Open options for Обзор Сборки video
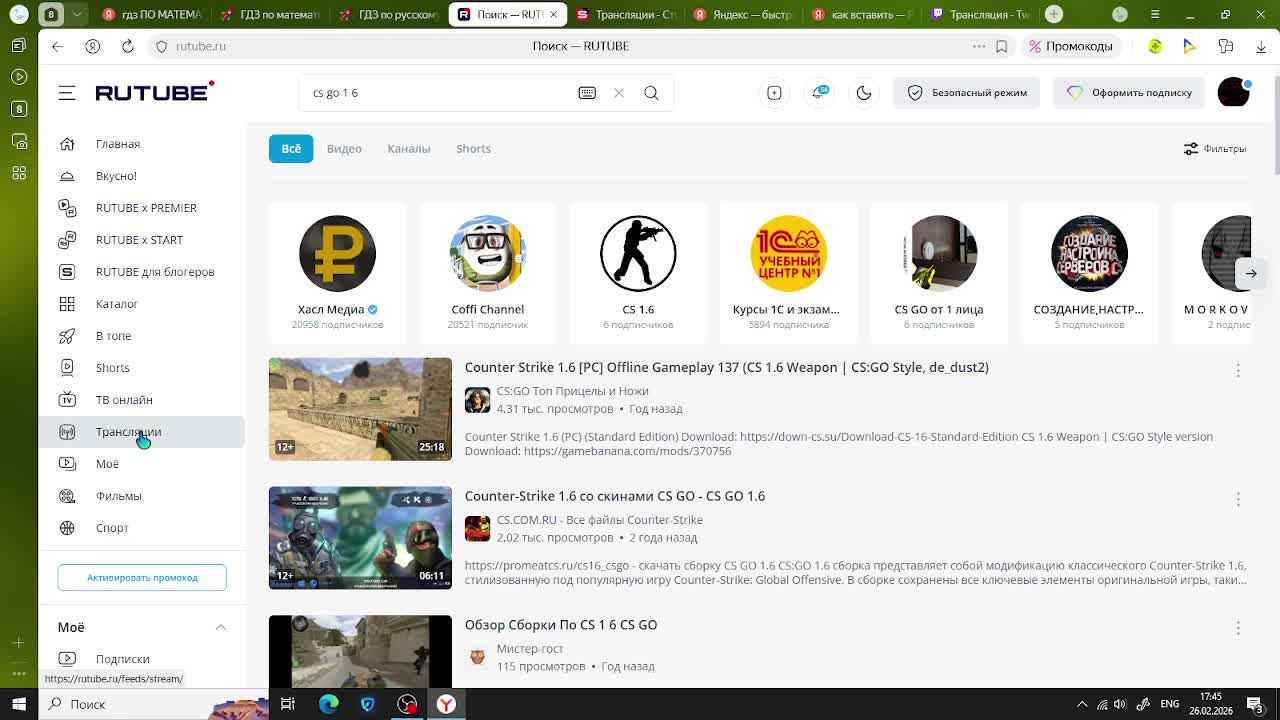 1238,628
